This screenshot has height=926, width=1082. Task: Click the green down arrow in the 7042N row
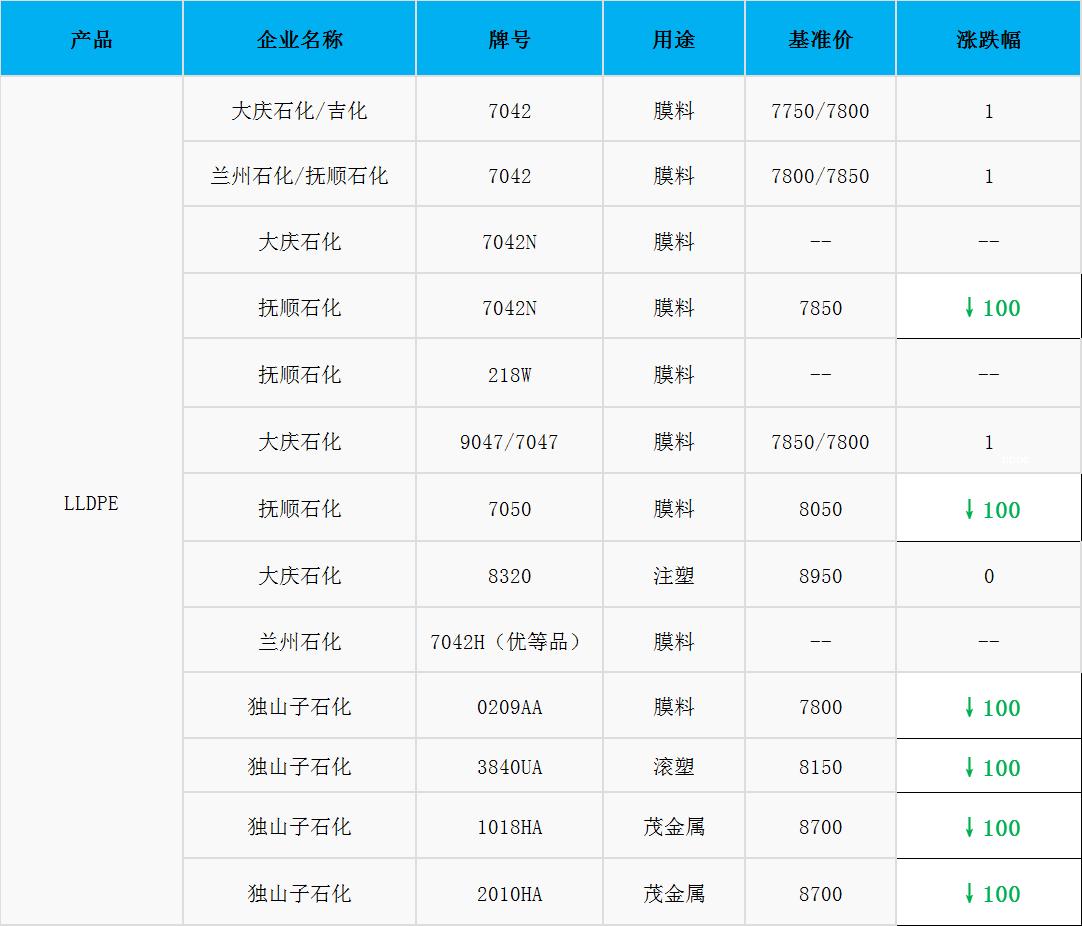pyautogui.click(x=969, y=308)
